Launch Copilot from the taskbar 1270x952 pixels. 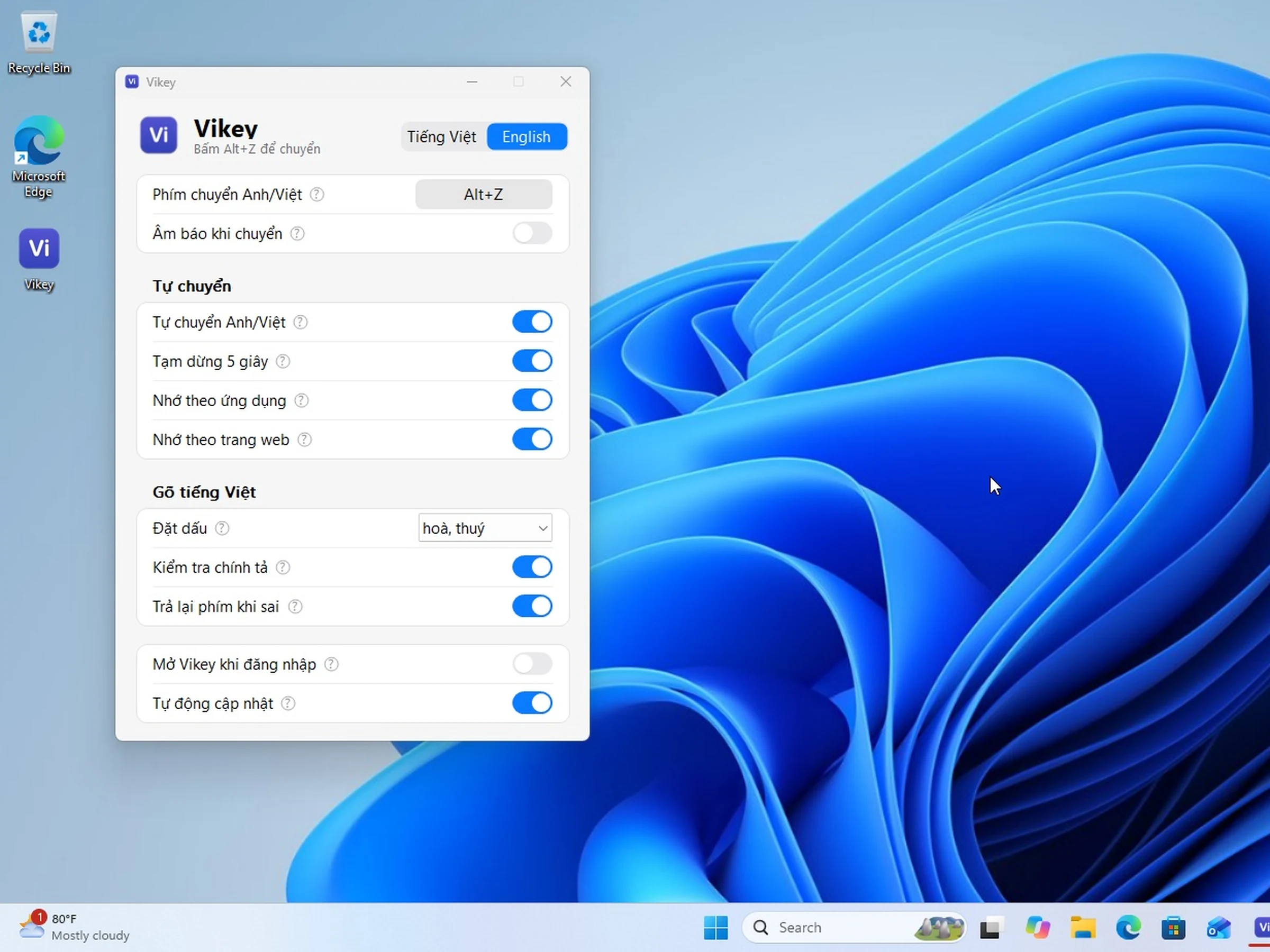point(1038,927)
